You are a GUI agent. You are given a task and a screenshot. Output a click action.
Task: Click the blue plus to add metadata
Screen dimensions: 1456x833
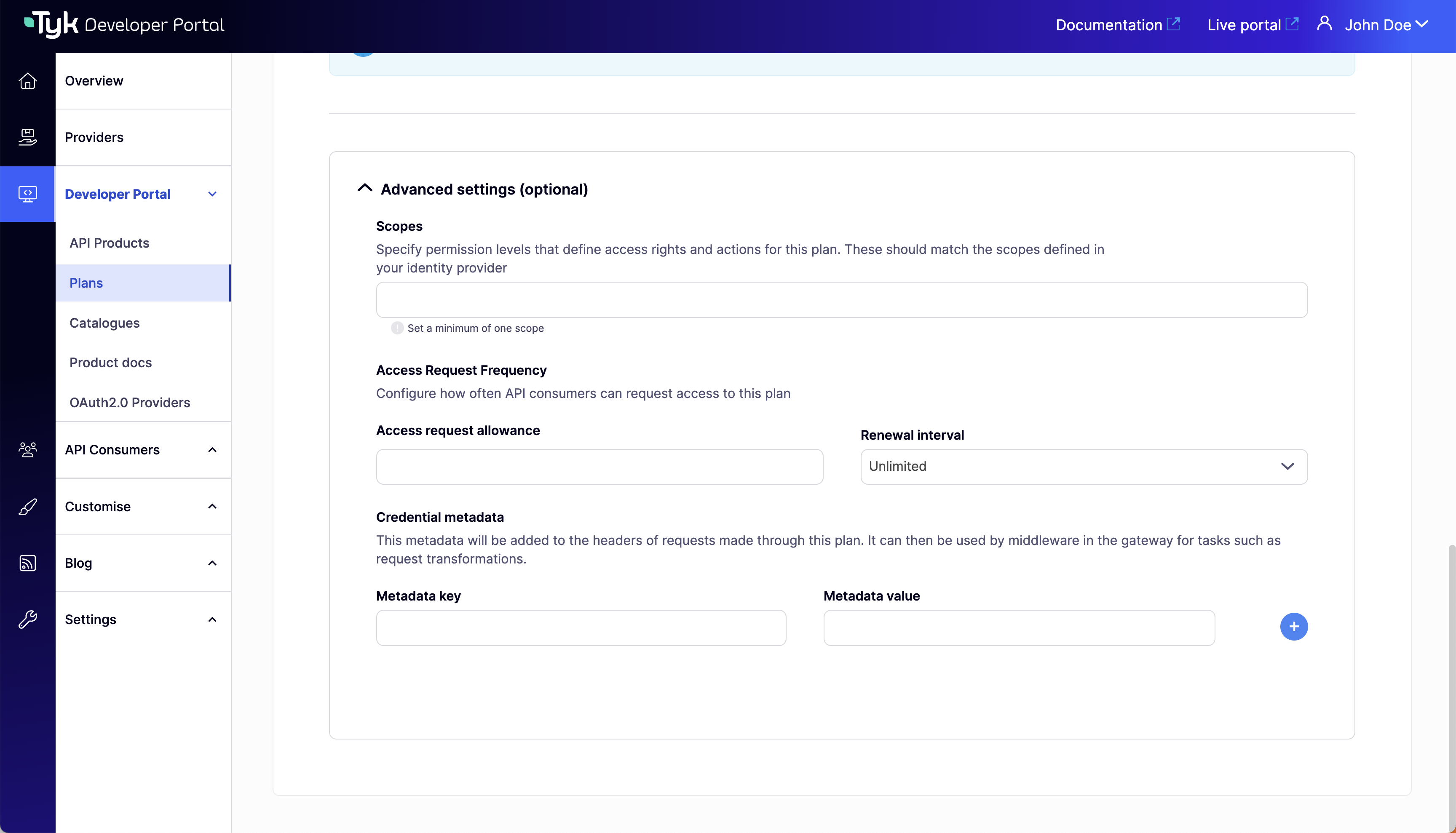(x=1294, y=627)
